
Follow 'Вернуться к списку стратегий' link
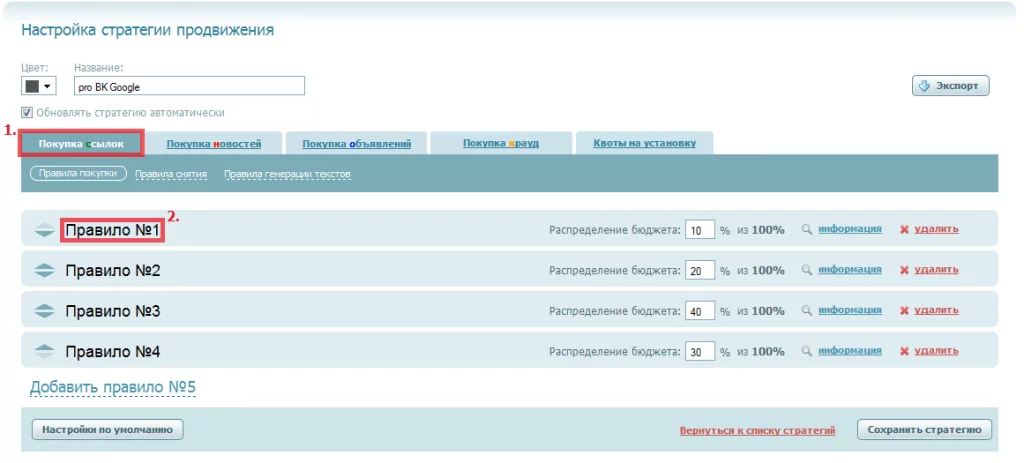tap(758, 431)
